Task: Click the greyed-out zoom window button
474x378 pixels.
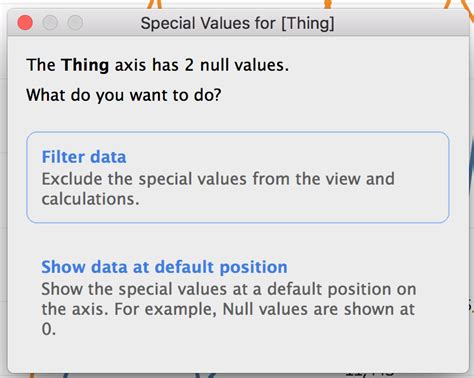Action: coord(75,23)
